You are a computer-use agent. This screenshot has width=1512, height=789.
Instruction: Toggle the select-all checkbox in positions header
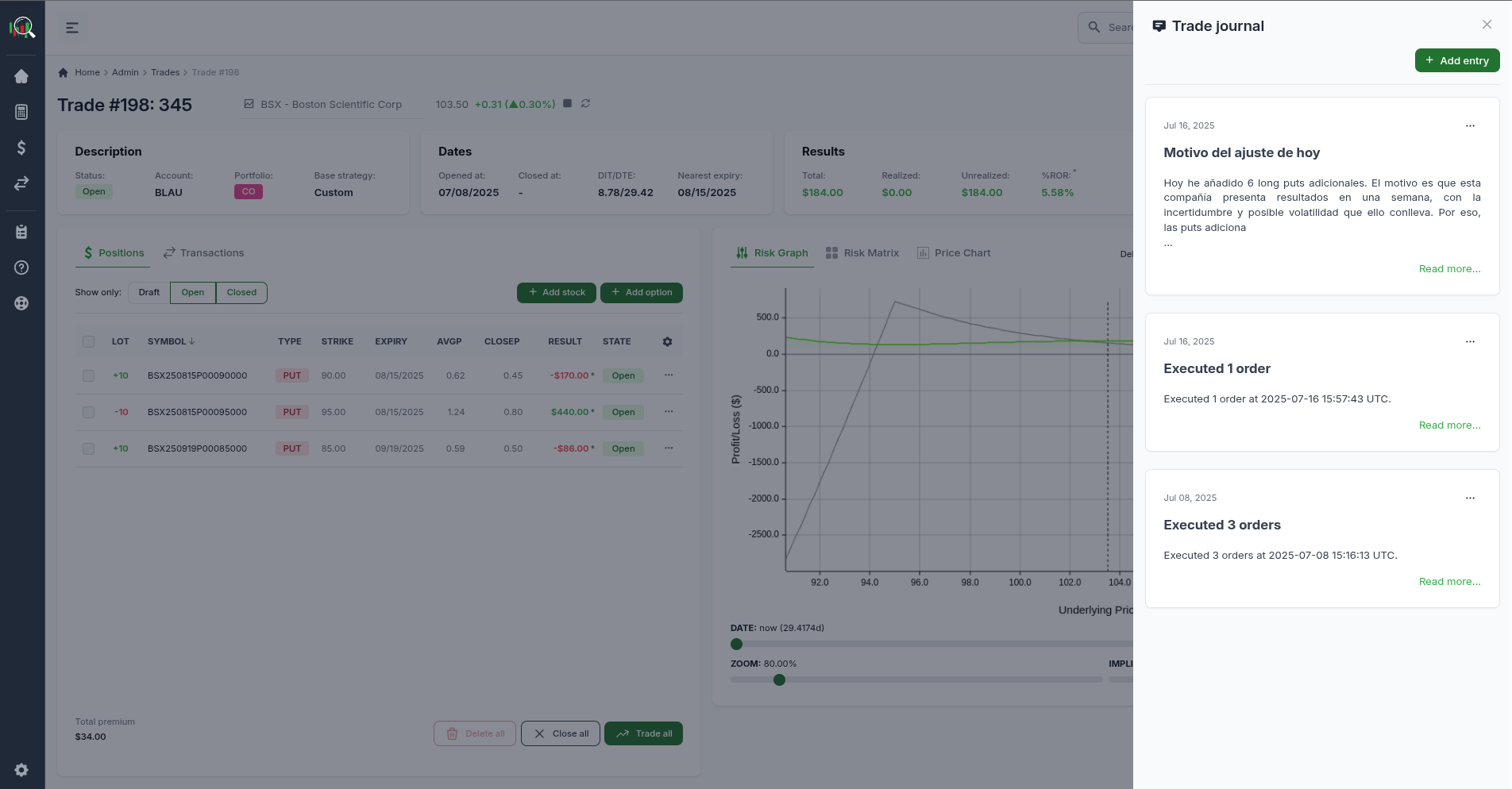coord(88,341)
